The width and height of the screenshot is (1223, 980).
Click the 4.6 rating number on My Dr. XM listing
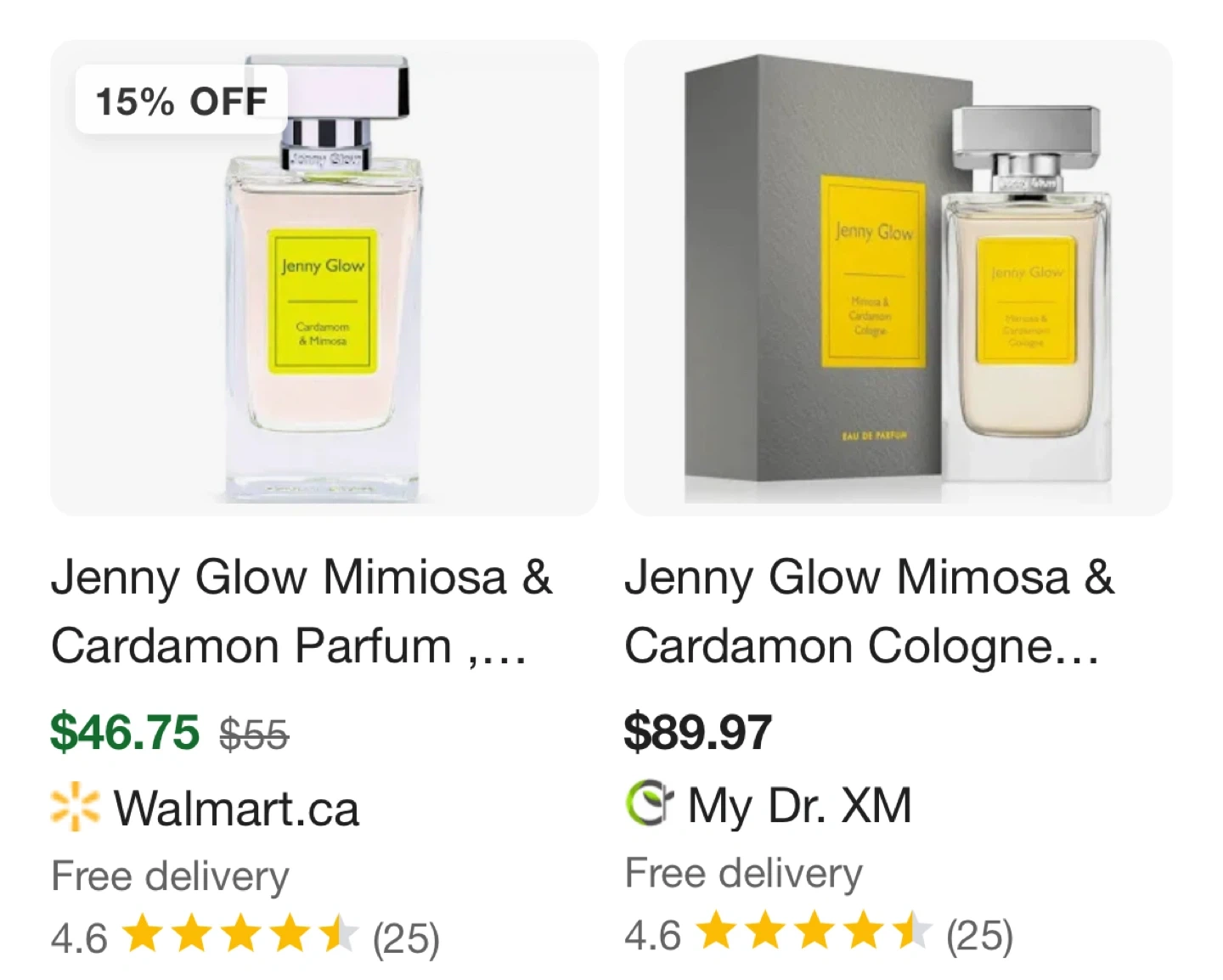(x=652, y=935)
